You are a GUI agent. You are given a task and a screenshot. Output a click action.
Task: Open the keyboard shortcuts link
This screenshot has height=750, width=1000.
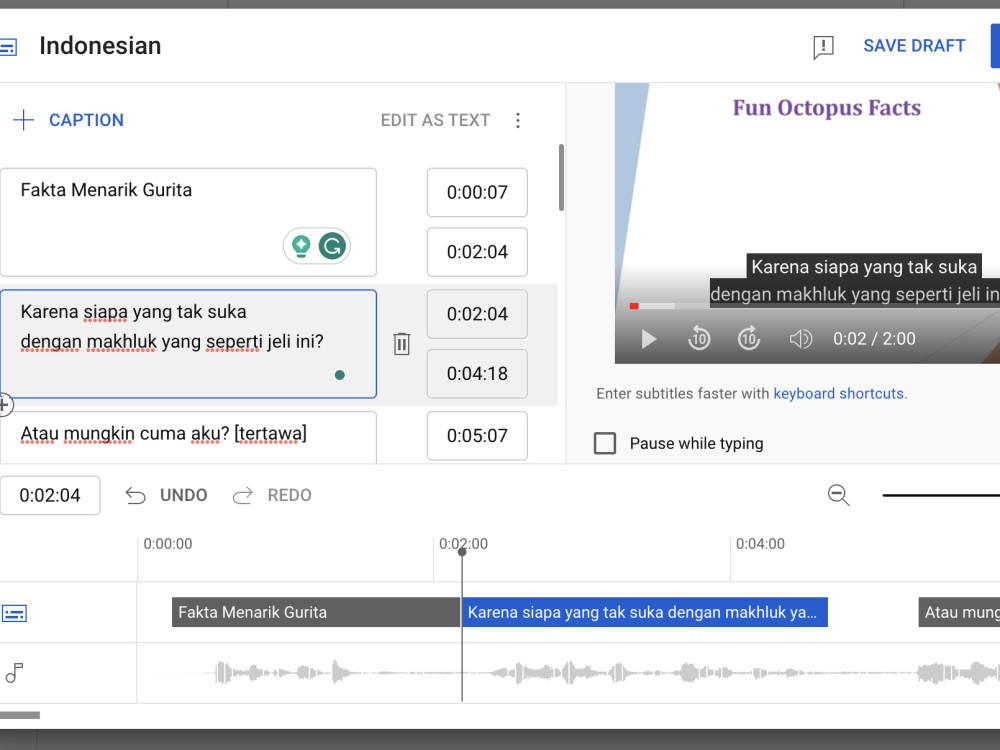[x=839, y=393]
